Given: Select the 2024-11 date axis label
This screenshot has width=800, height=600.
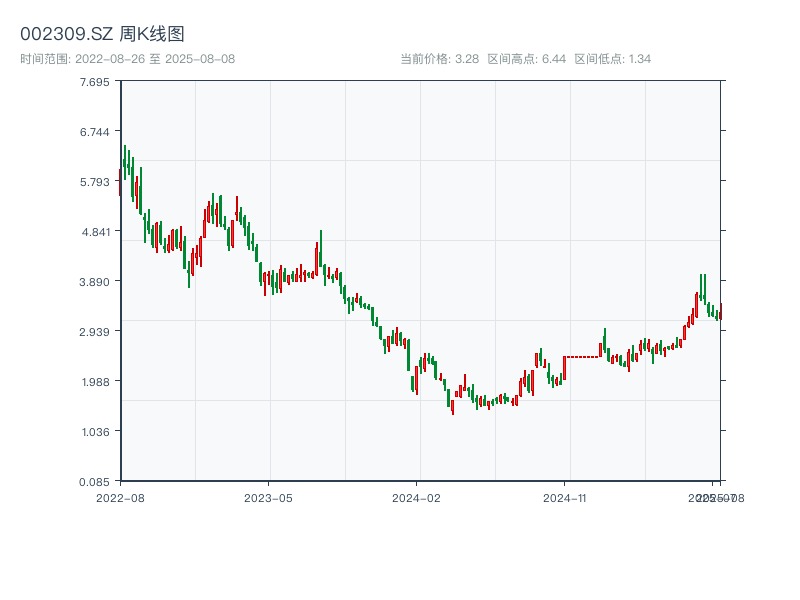Looking at the screenshot, I should pyautogui.click(x=565, y=497).
